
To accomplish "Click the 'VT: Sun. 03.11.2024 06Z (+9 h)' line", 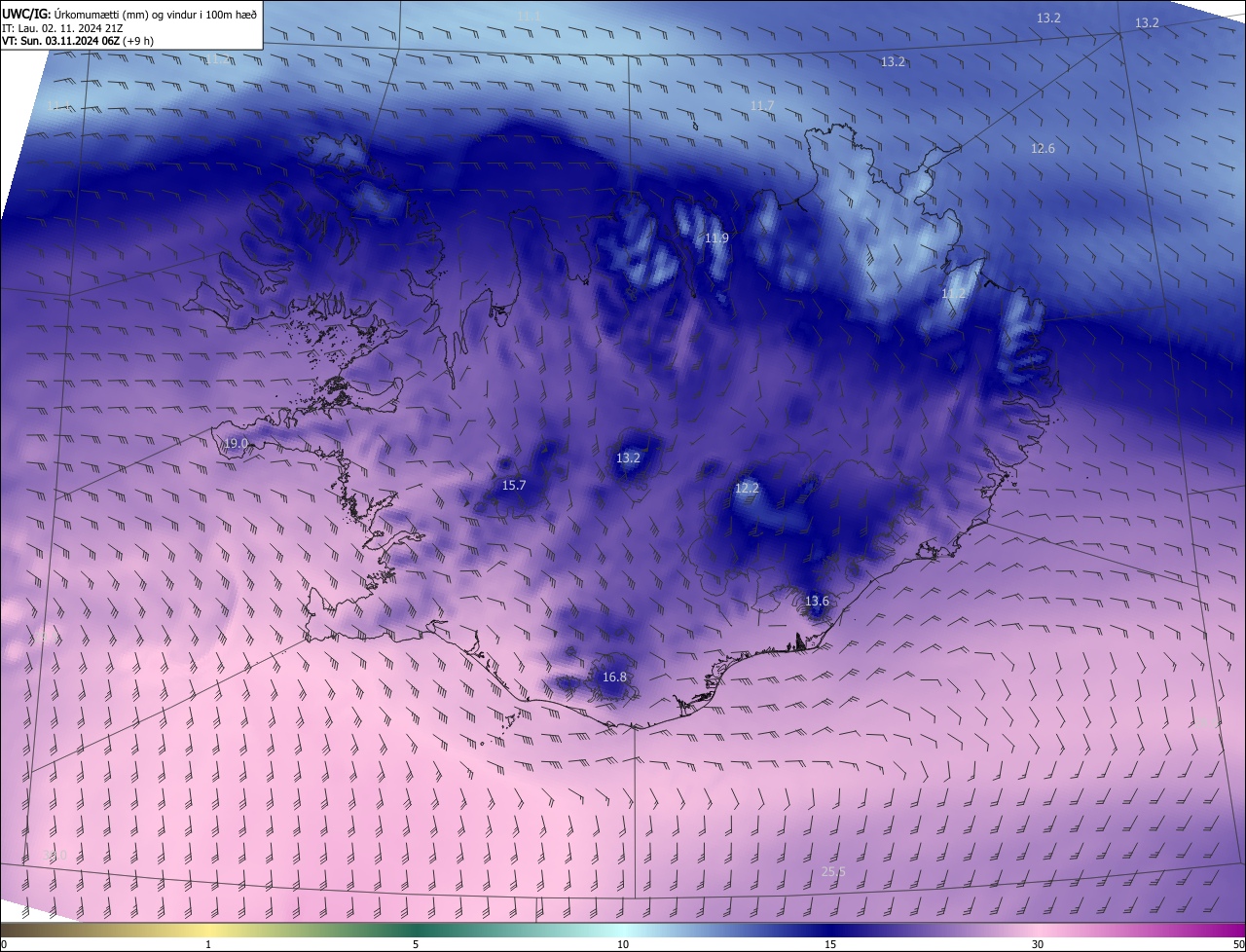I will click(78, 41).
